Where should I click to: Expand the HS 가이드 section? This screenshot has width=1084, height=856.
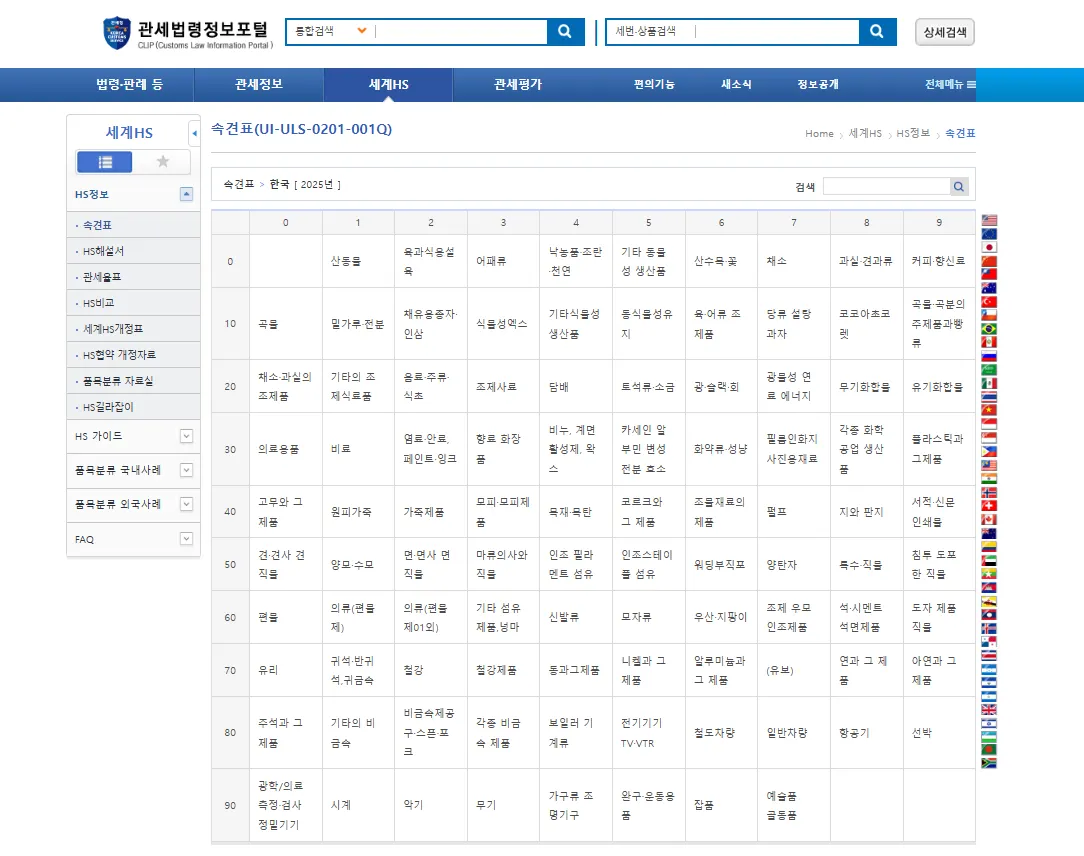point(186,436)
